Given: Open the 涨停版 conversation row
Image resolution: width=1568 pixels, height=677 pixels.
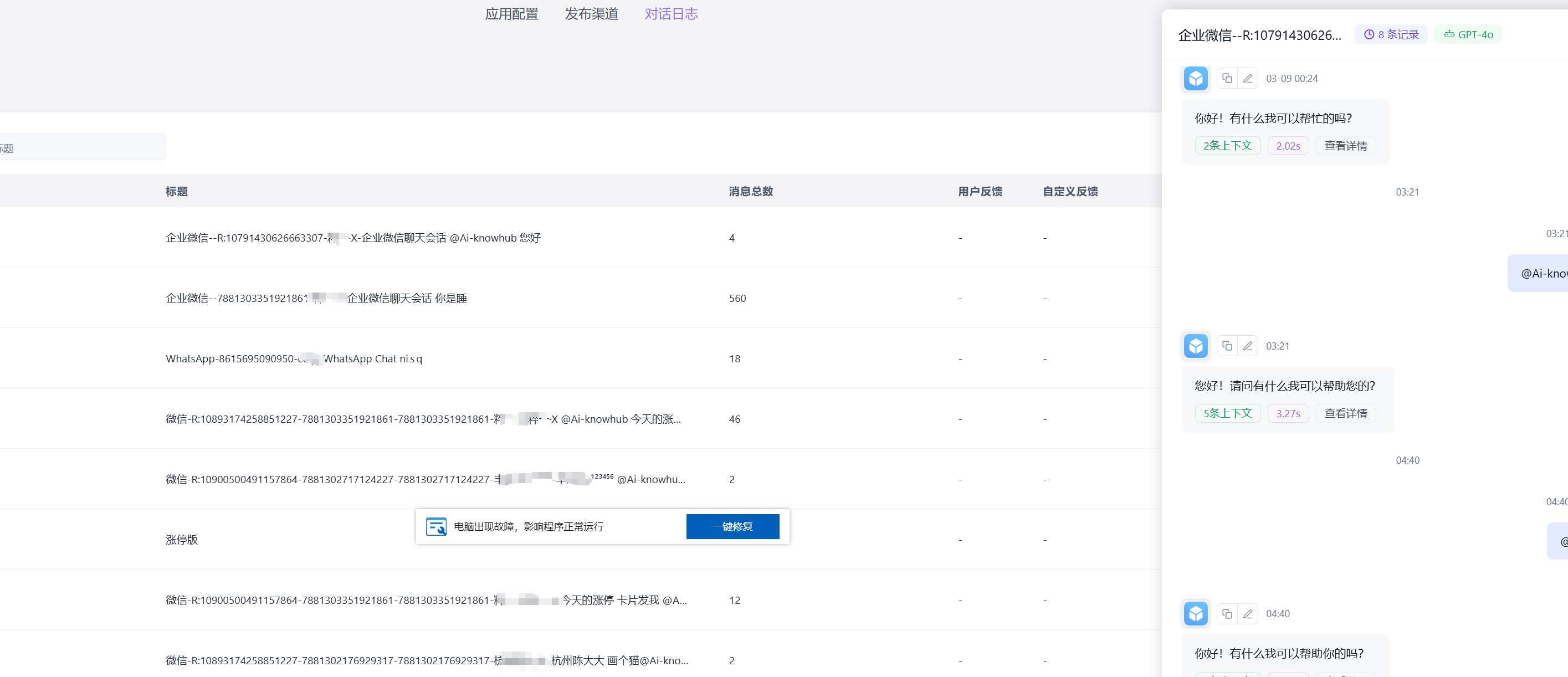Looking at the screenshot, I should coord(181,540).
